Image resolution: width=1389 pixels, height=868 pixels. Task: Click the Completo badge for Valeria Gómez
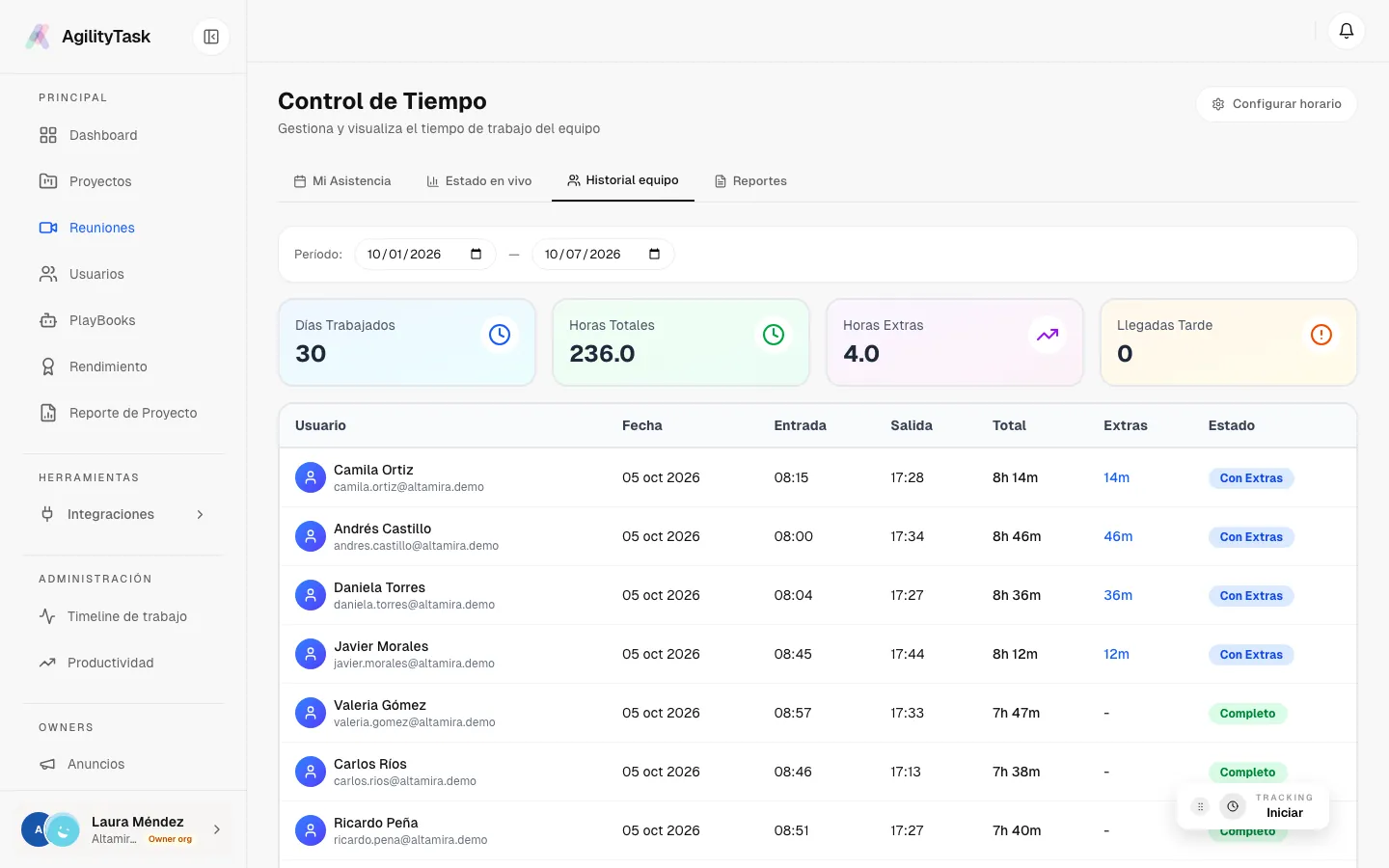pyautogui.click(x=1247, y=714)
